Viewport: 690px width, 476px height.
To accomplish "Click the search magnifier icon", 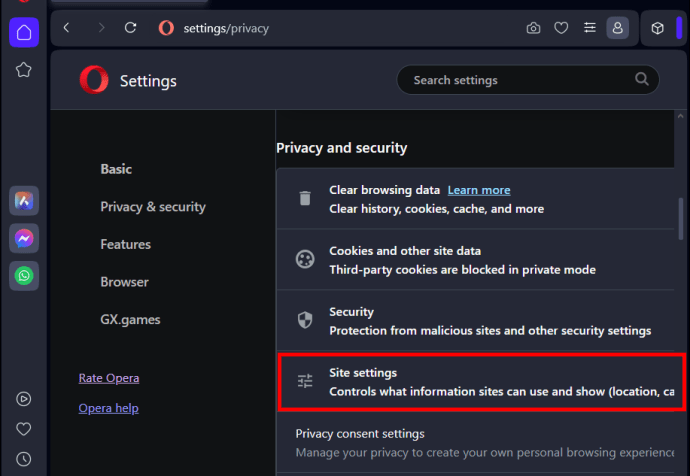I will coord(642,79).
